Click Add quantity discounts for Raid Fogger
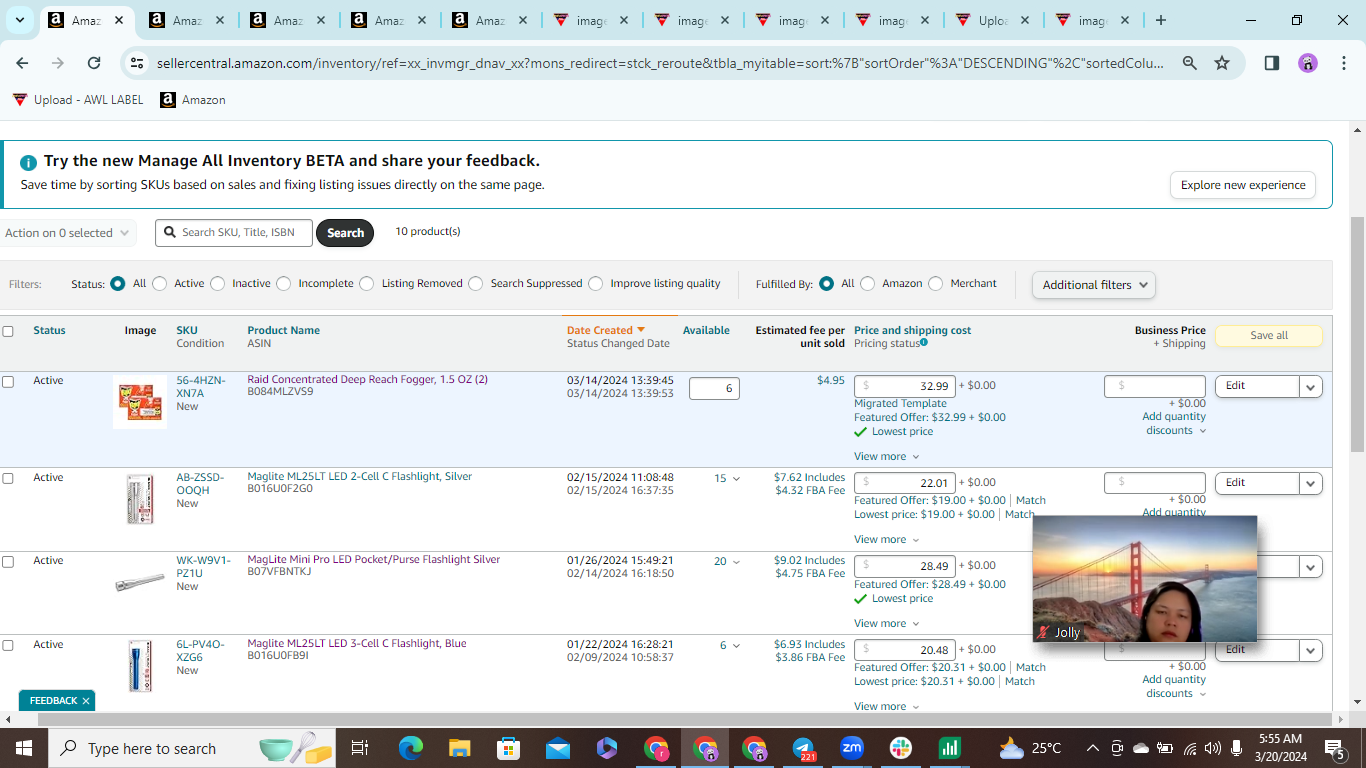Screen dimensions: 1366x768 point(1174,424)
